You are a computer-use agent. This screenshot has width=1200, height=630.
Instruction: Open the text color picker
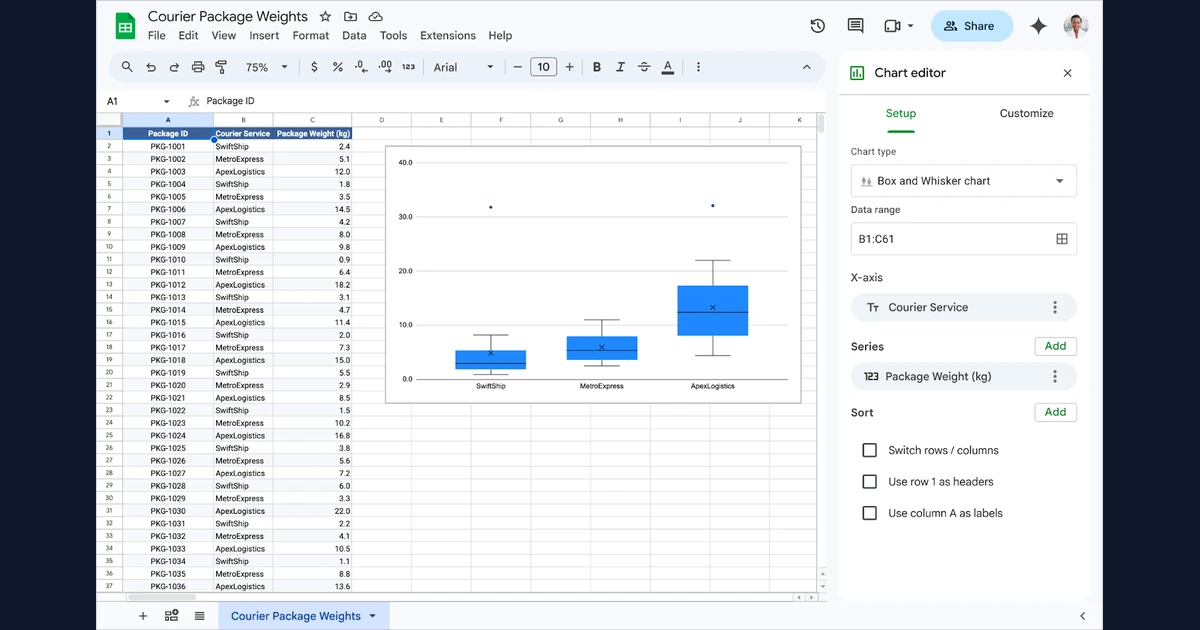click(667, 67)
